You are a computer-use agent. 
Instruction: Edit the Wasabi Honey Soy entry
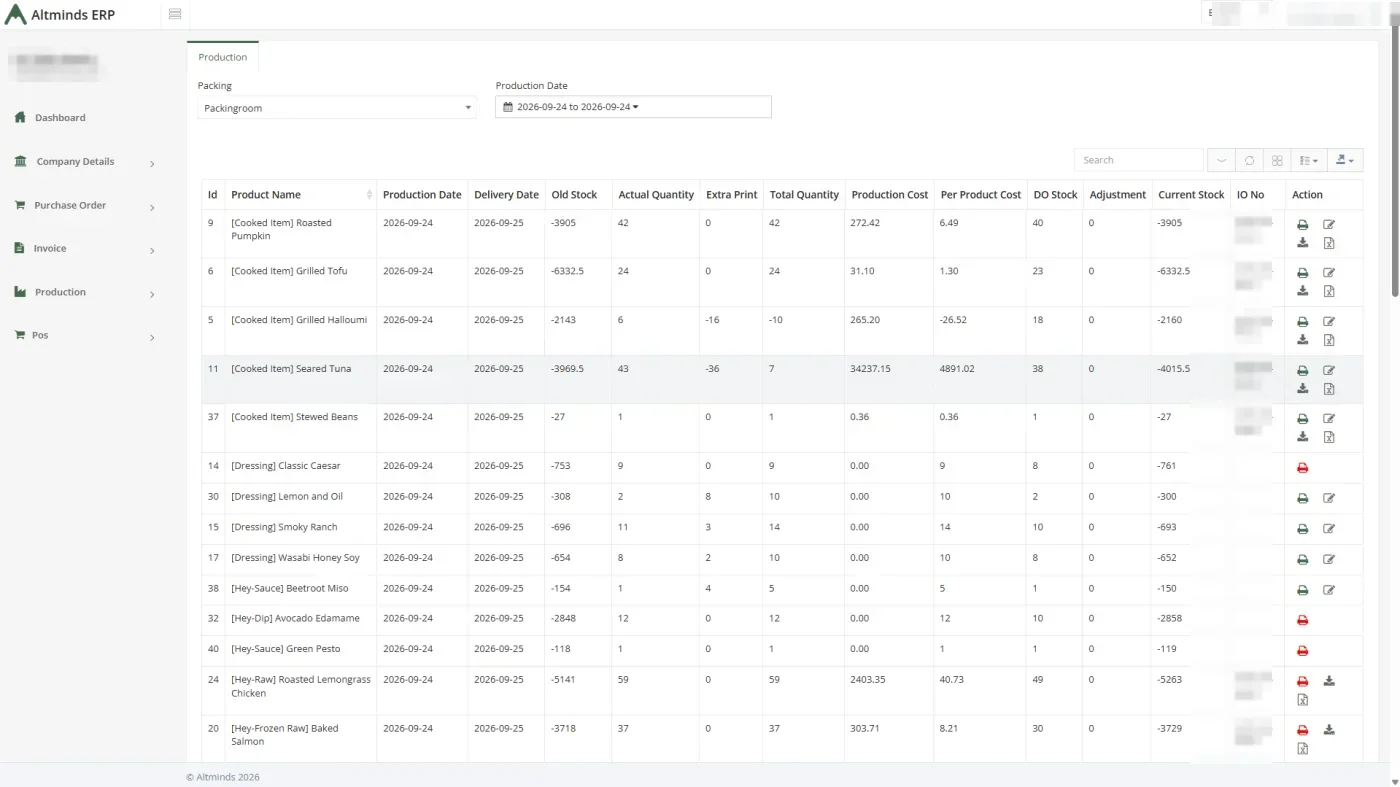(1329, 559)
